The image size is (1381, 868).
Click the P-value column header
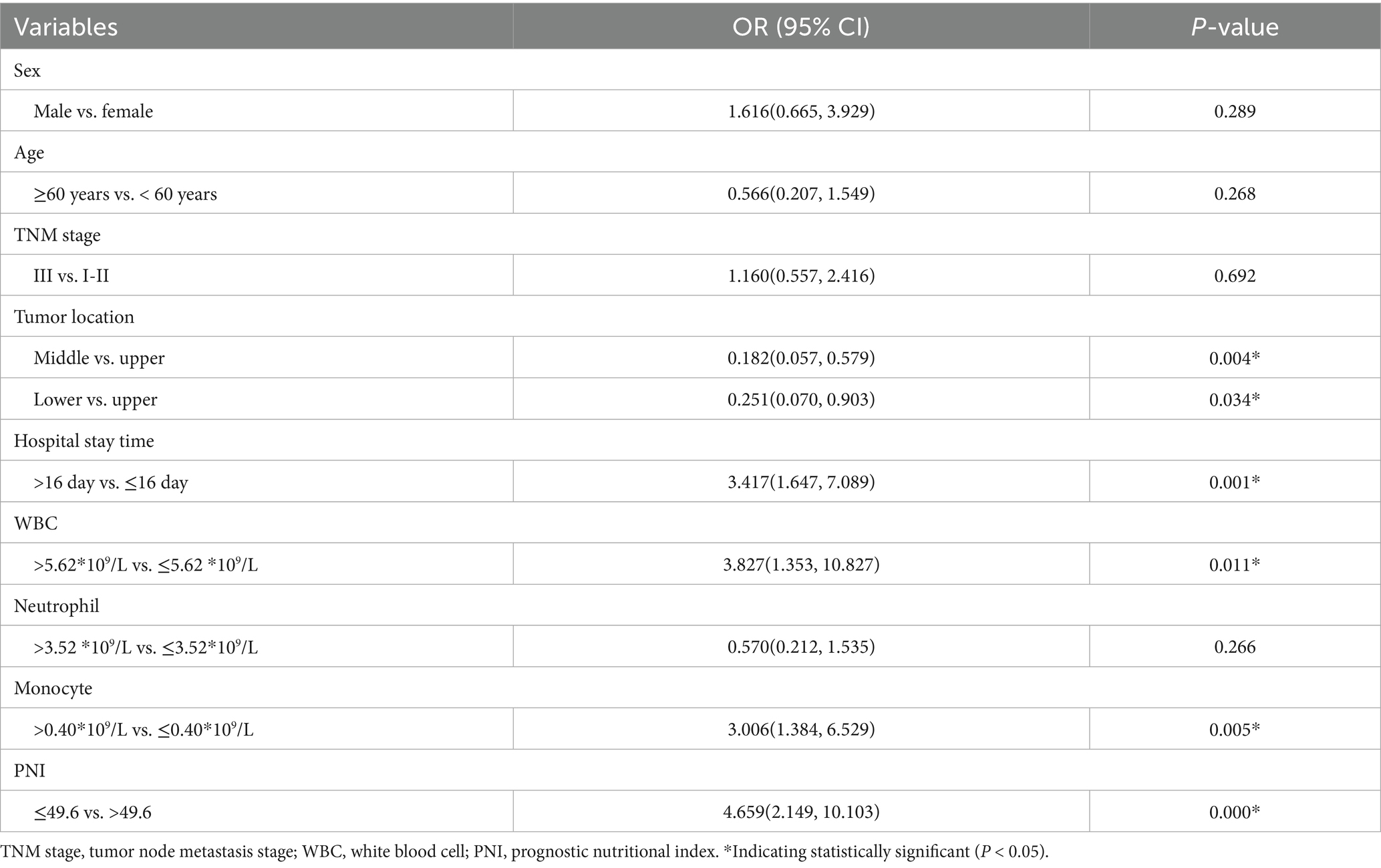tap(1234, 27)
